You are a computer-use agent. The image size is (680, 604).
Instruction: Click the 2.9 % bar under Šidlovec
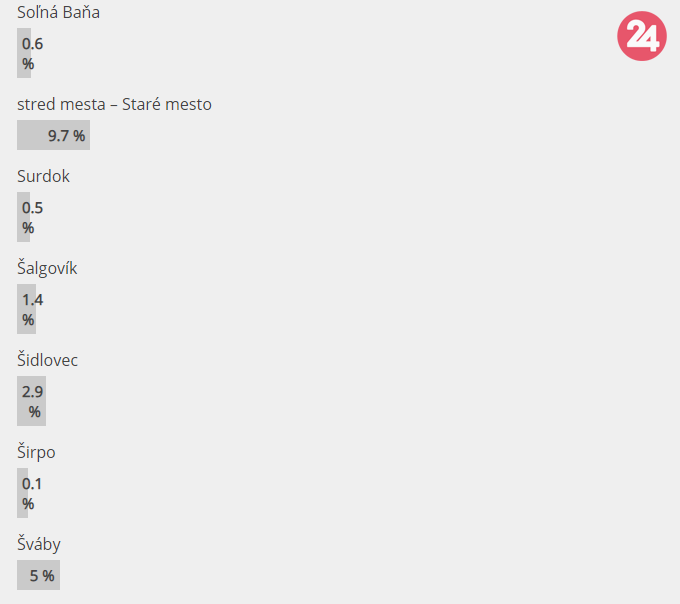point(31,401)
